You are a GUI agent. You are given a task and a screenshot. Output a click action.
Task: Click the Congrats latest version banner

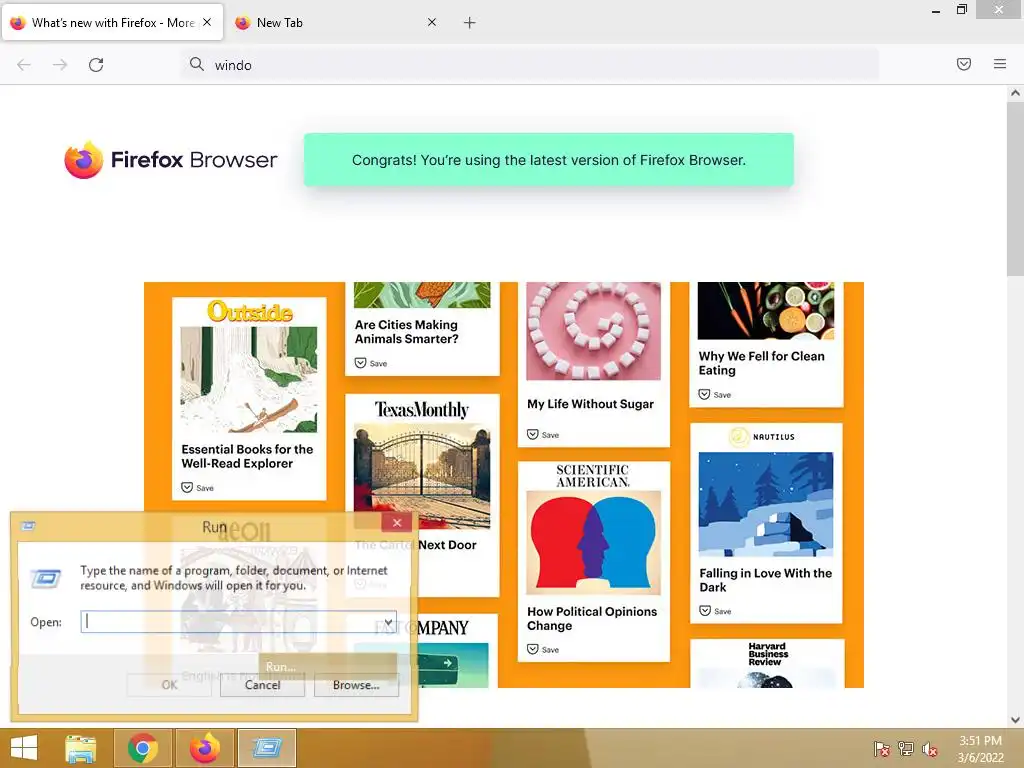point(549,160)
